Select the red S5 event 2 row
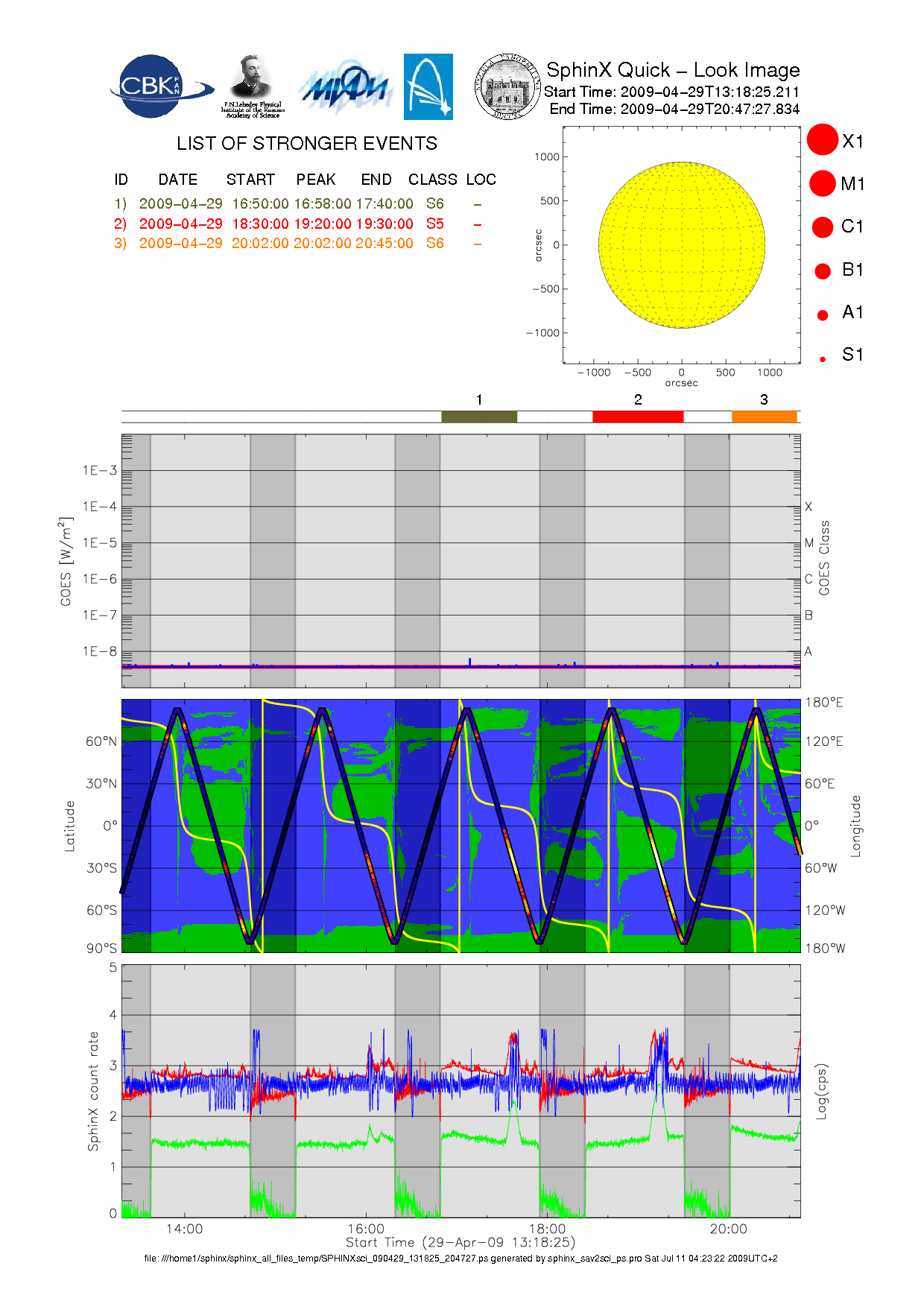 point(298,224)
